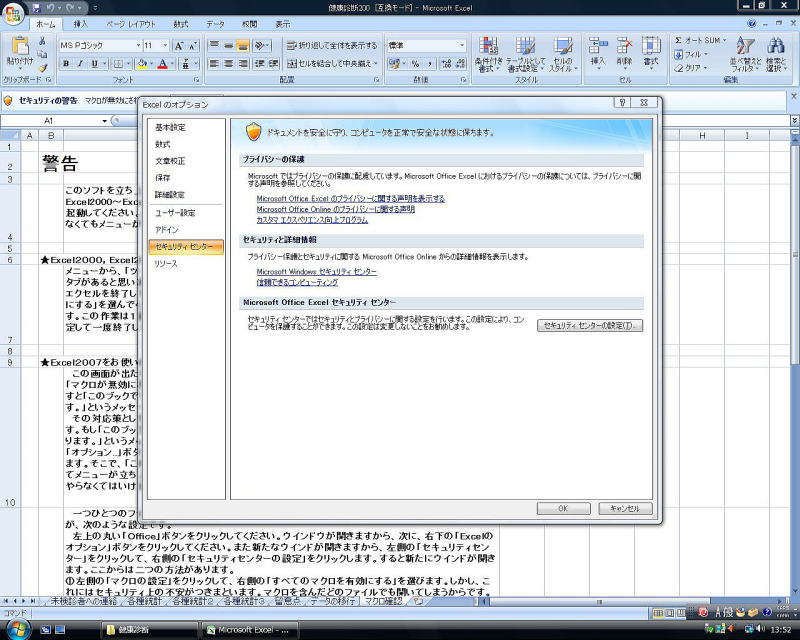Open the fill color dropdown arrow

152,64
